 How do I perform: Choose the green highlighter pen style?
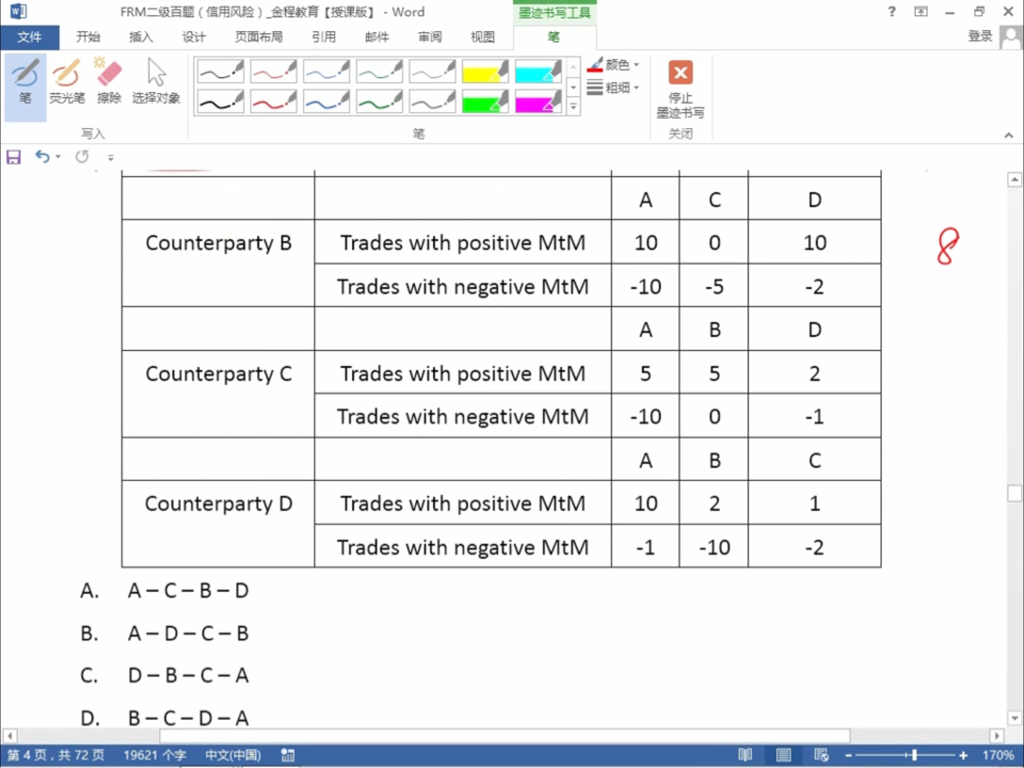485,102
